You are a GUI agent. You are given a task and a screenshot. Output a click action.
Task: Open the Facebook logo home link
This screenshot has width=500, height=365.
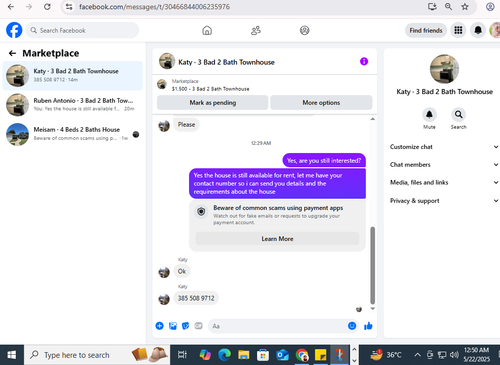pos(14,30)
